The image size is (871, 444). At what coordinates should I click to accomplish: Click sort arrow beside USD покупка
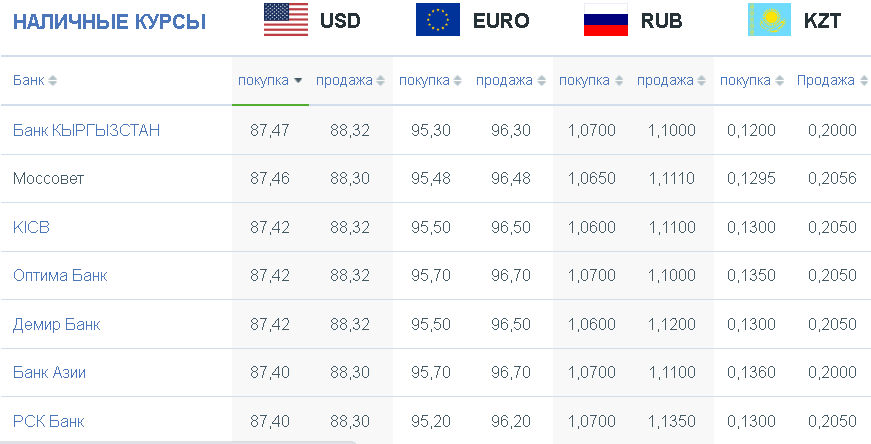point(298,81)
